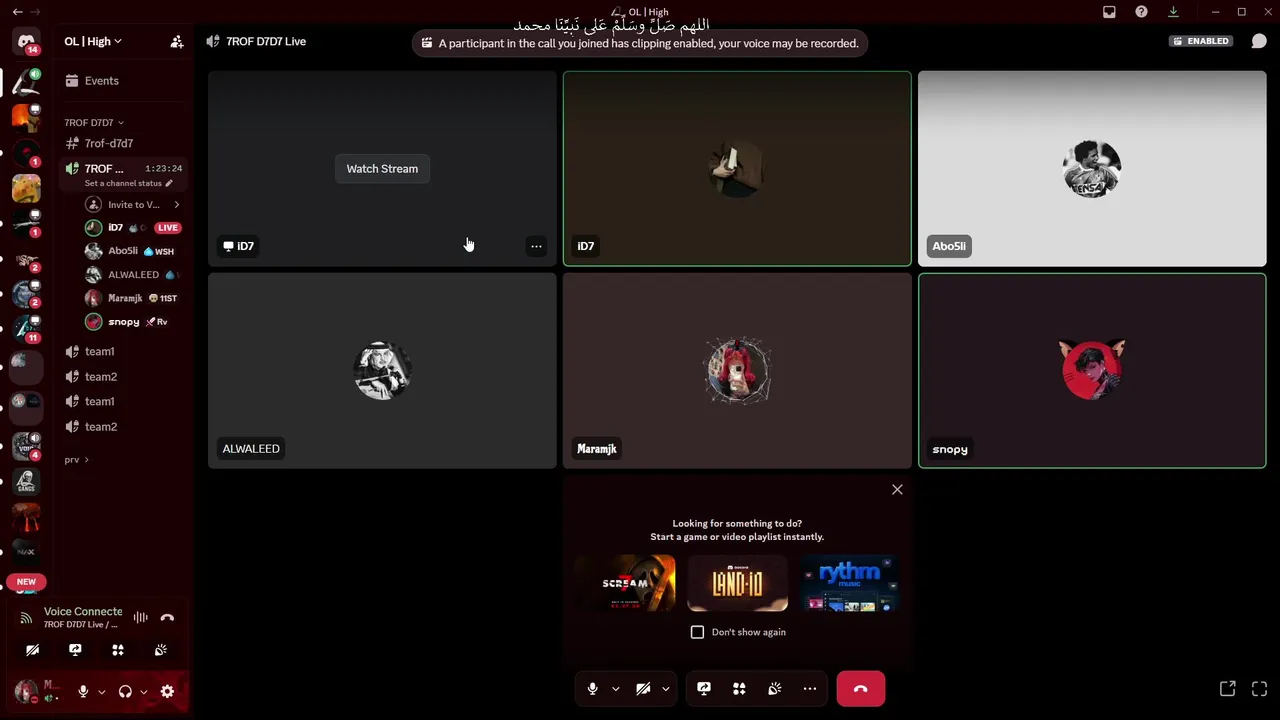Open the invite members icon beside OL | High
This screenshot has height=720, width=1280.
click(x=177, y=42)
